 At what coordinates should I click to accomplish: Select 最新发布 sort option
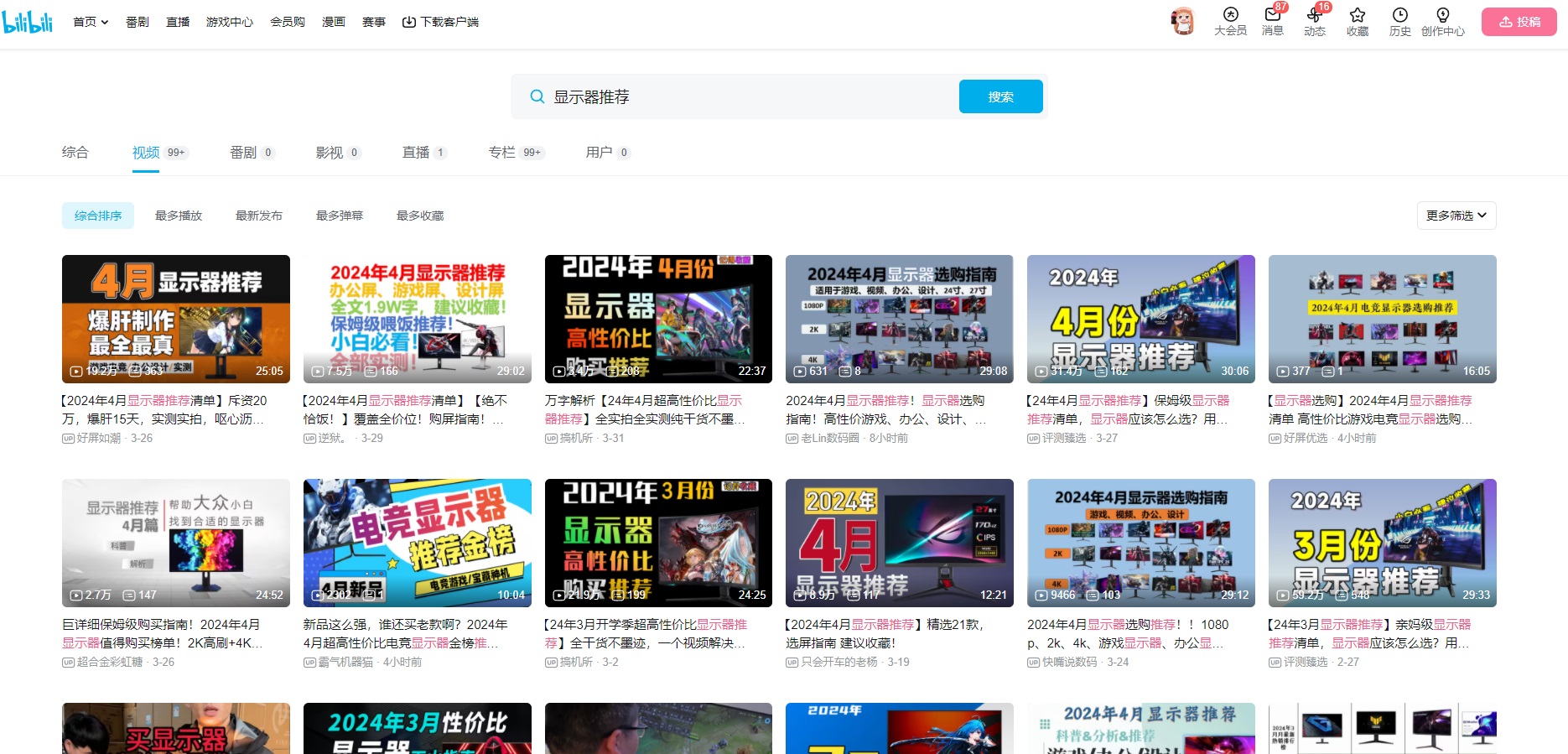coord(259,216)
